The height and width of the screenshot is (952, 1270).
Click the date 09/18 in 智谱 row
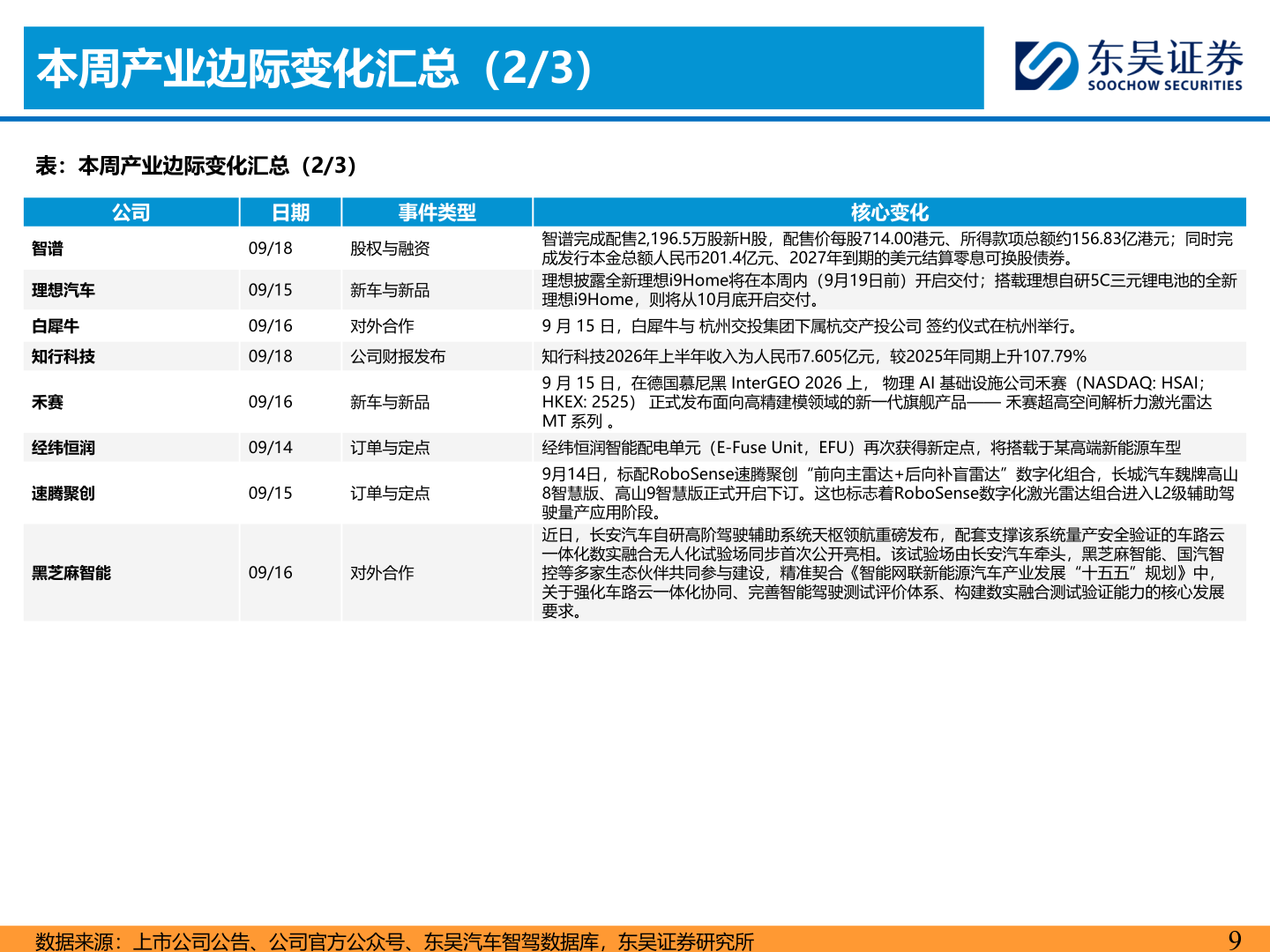click(x=270, y=249)
